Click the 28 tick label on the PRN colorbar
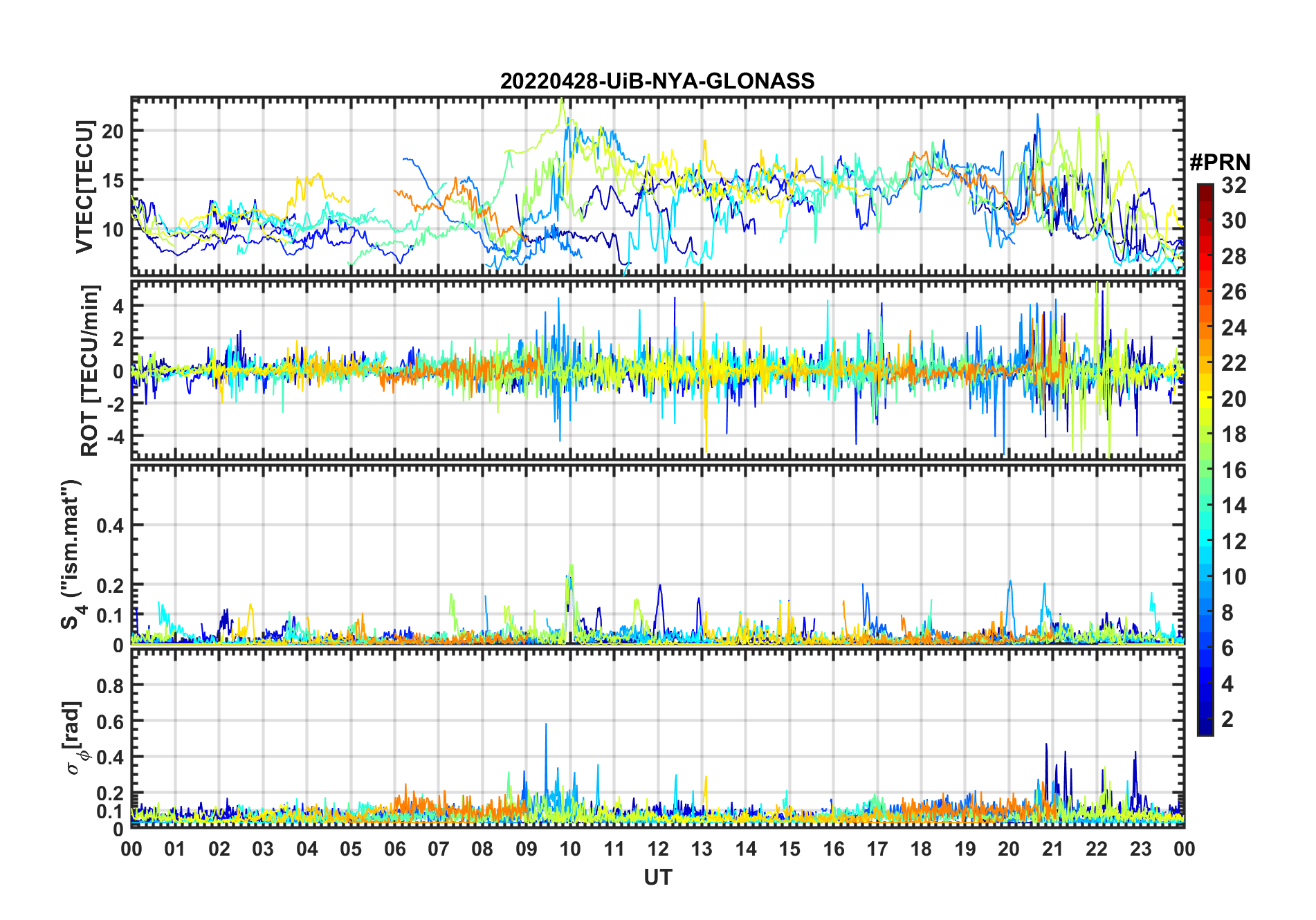The image size is (1316, 920). point(1234,257)
